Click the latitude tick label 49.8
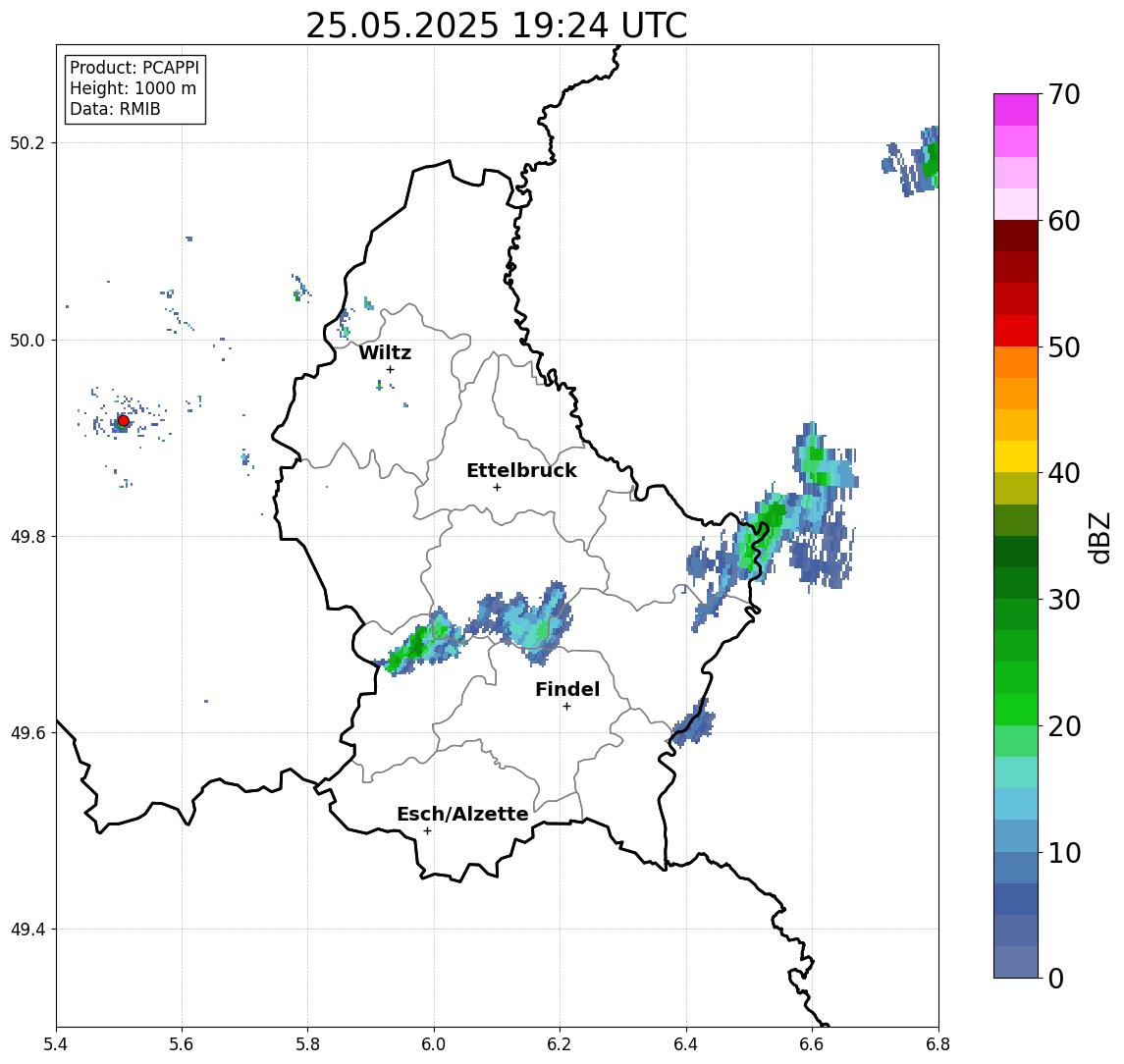The width and height of the screenshot is (1124, 1064). click(x=27, y=536)
